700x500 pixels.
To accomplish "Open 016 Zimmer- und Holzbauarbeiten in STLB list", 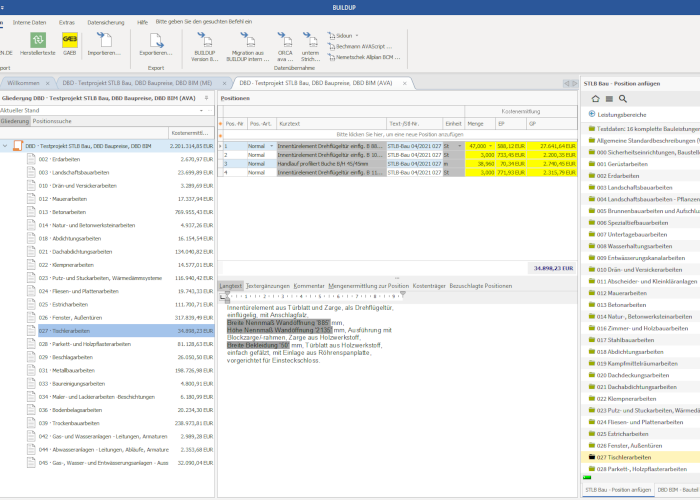I will point(642,328).
